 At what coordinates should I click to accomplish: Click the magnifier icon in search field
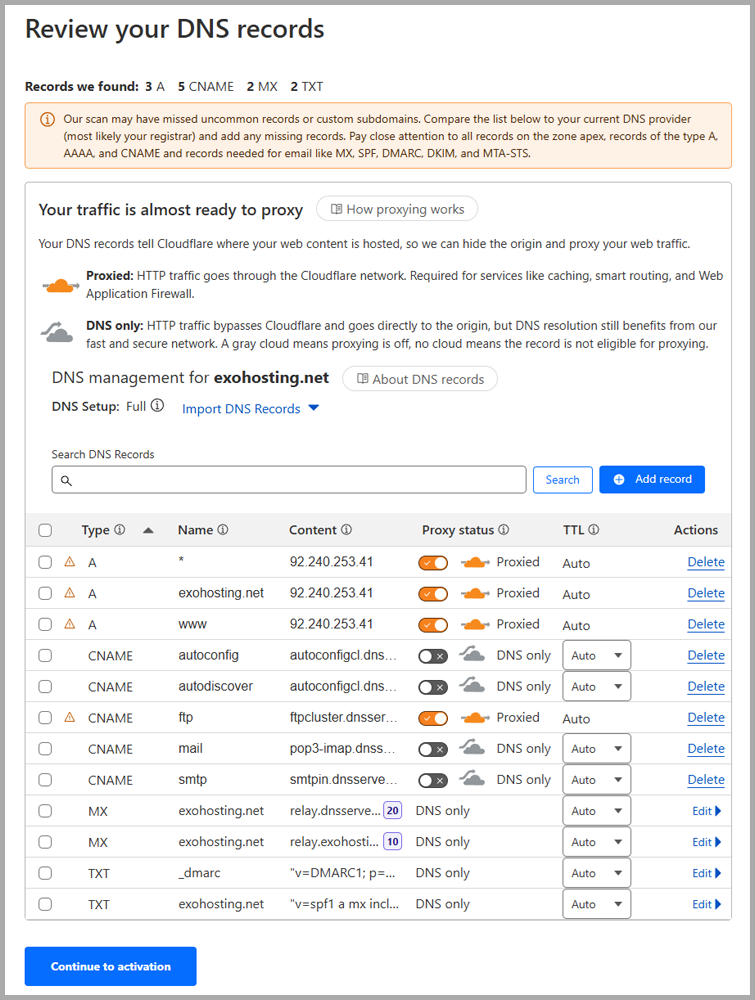coord(66,480)
